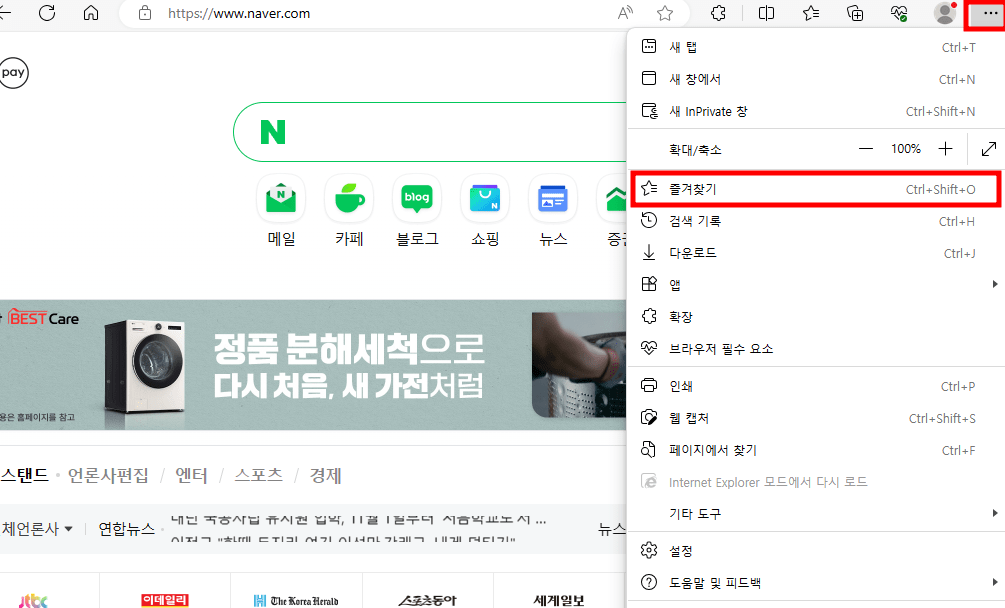Select the 카페 service icon

coord(349,198)
